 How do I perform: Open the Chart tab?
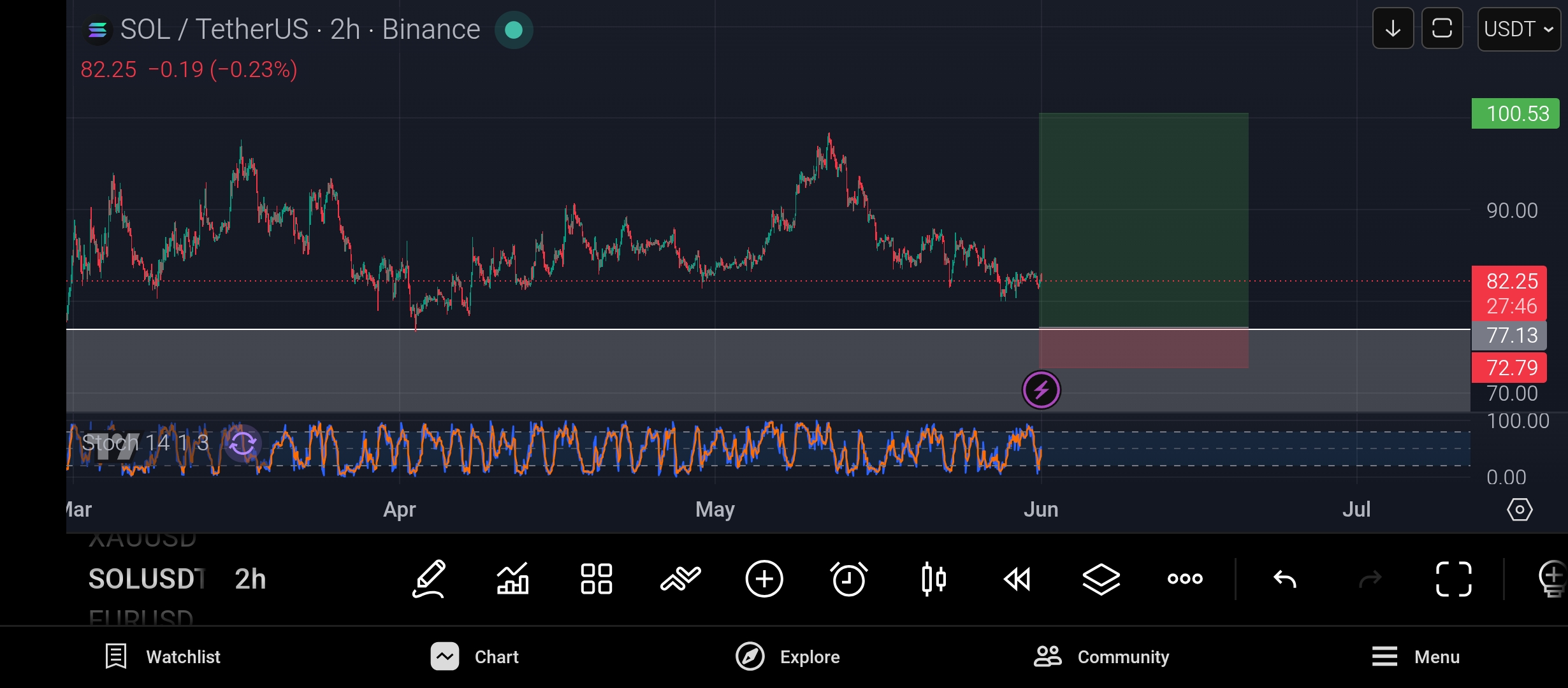(475, 657)
